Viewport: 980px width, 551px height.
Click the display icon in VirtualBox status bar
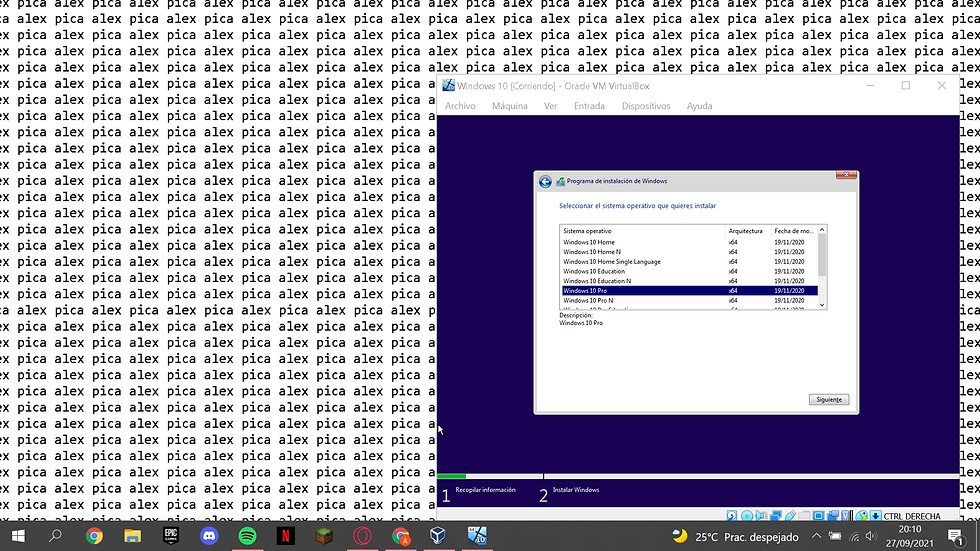click(x=818, y=515)
